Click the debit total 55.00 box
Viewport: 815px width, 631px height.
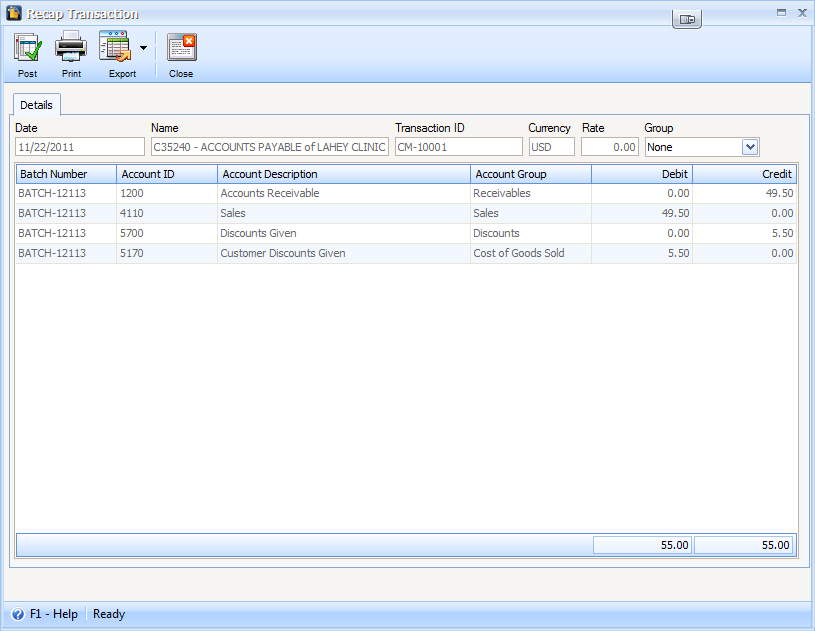point(642,545)
